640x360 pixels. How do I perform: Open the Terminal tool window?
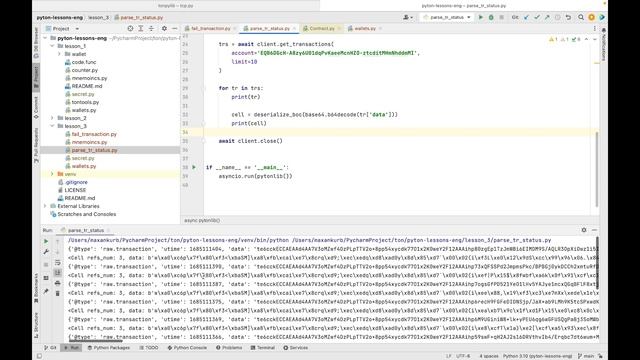coord(262,348)
